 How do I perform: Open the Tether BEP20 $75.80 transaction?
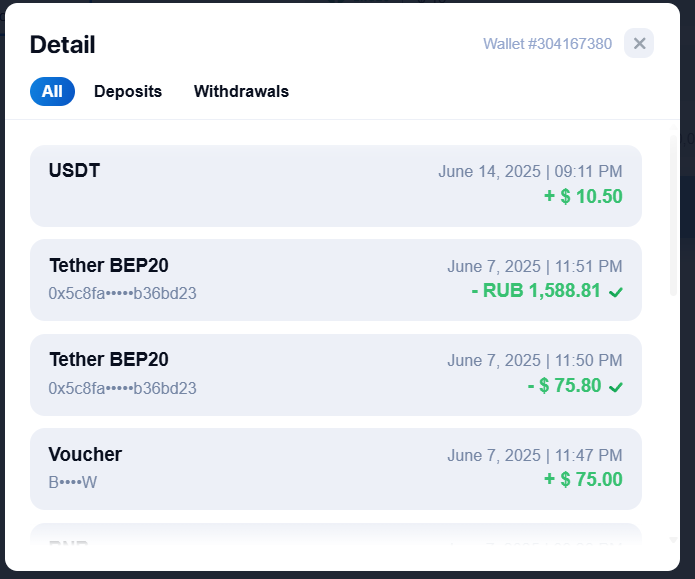tap(336, 375)
